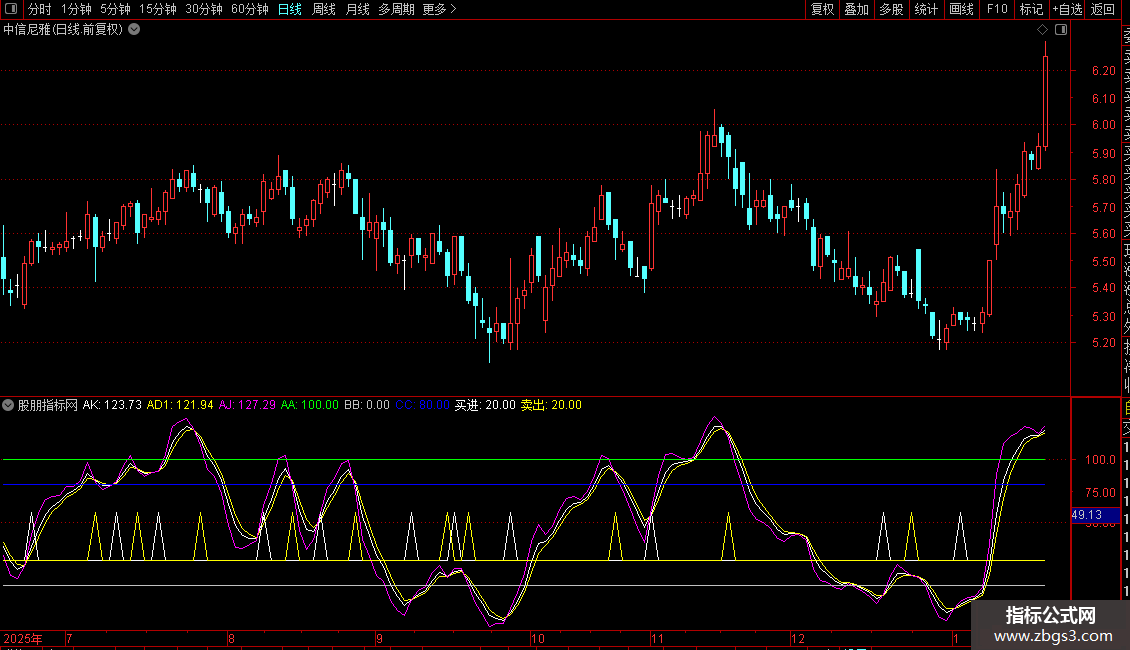Viewport: 1130px width, 650px height.
Task: Open the 多周期 multi-period view
Action: [396, 9]
